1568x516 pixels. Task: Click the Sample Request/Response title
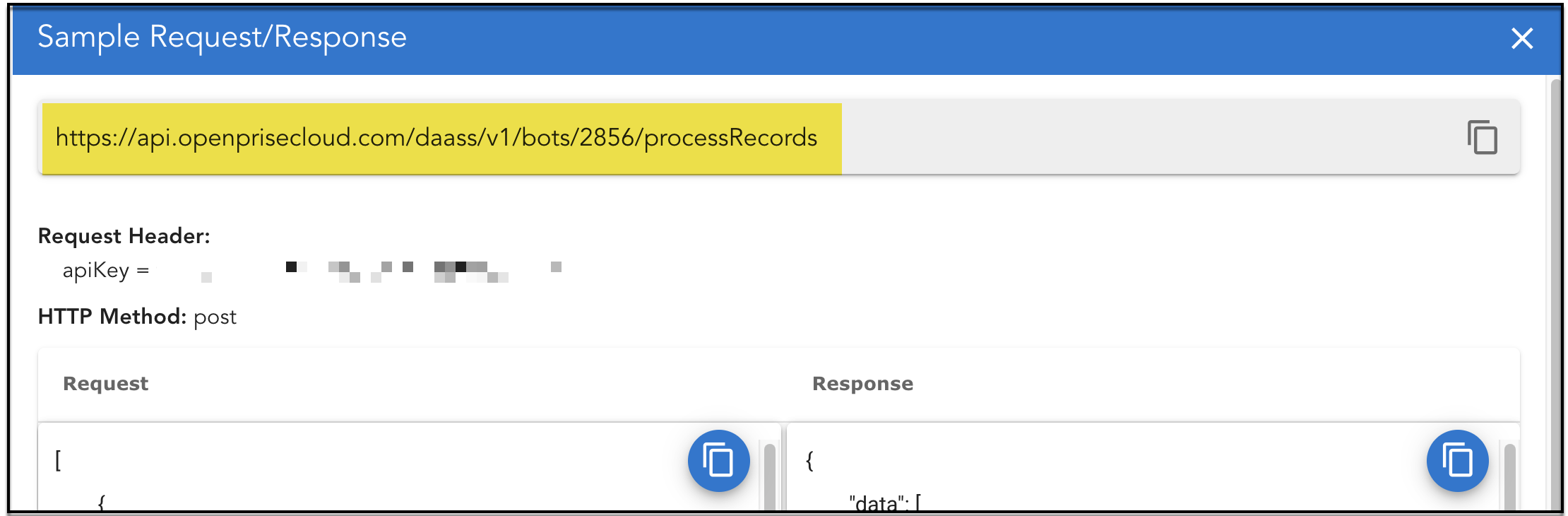click(x=222, y=37)
